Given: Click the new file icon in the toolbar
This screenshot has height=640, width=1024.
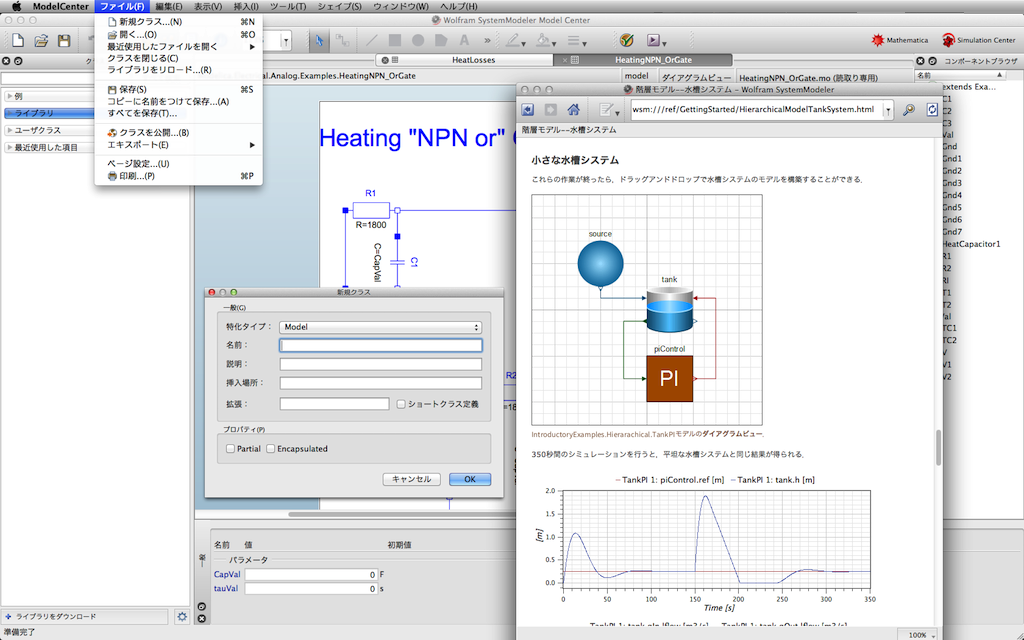Looking at the screenshot, I should (x=18, y=40).
